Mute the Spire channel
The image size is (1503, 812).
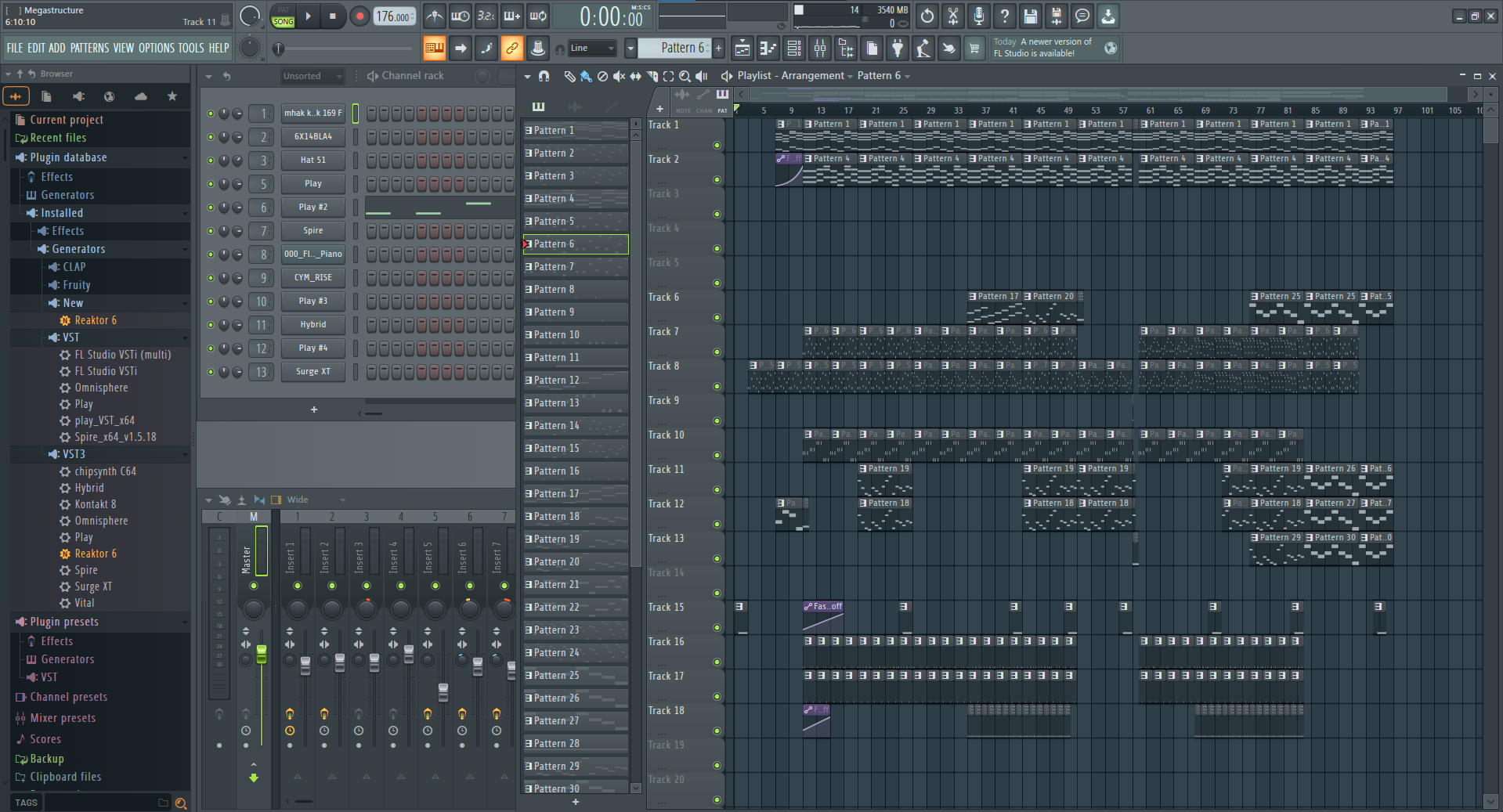(x=210, y=231)
